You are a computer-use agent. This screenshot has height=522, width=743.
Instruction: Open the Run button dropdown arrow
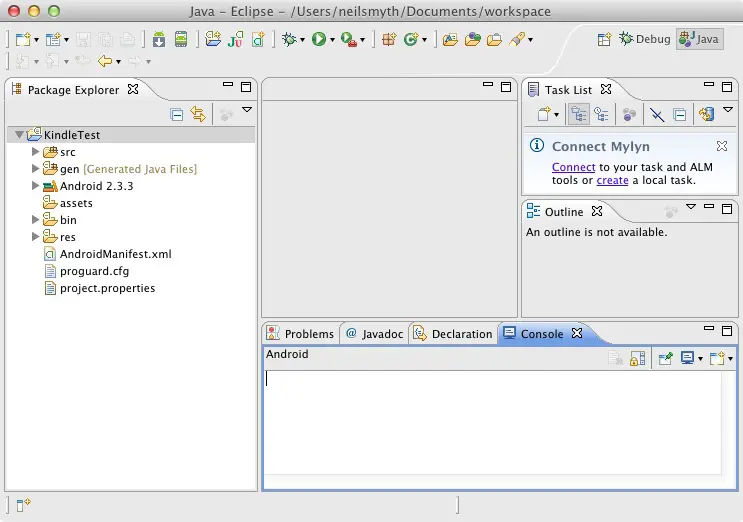[332, 40]
